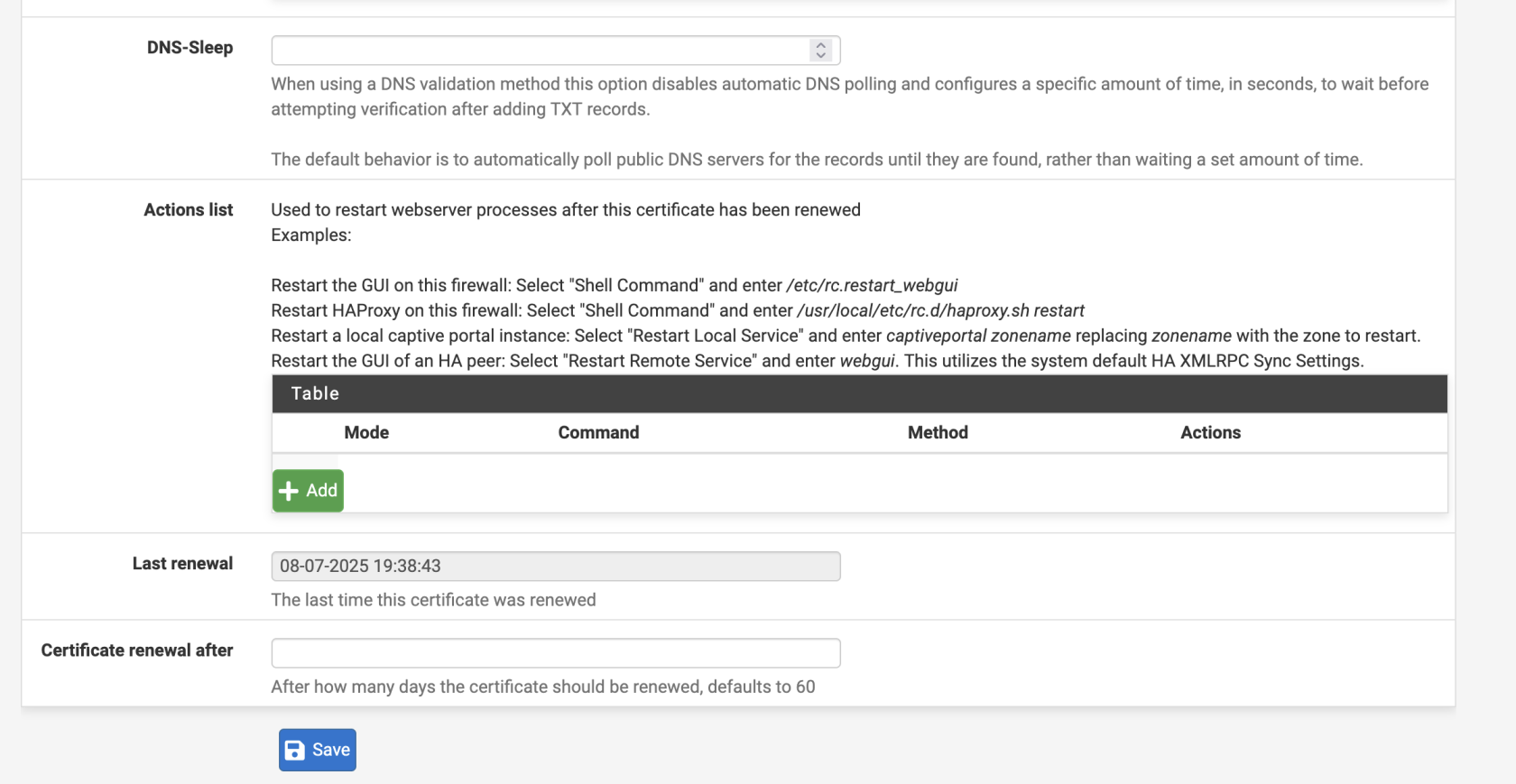
Task: Click the Actions list label
Action: [188, 210]
